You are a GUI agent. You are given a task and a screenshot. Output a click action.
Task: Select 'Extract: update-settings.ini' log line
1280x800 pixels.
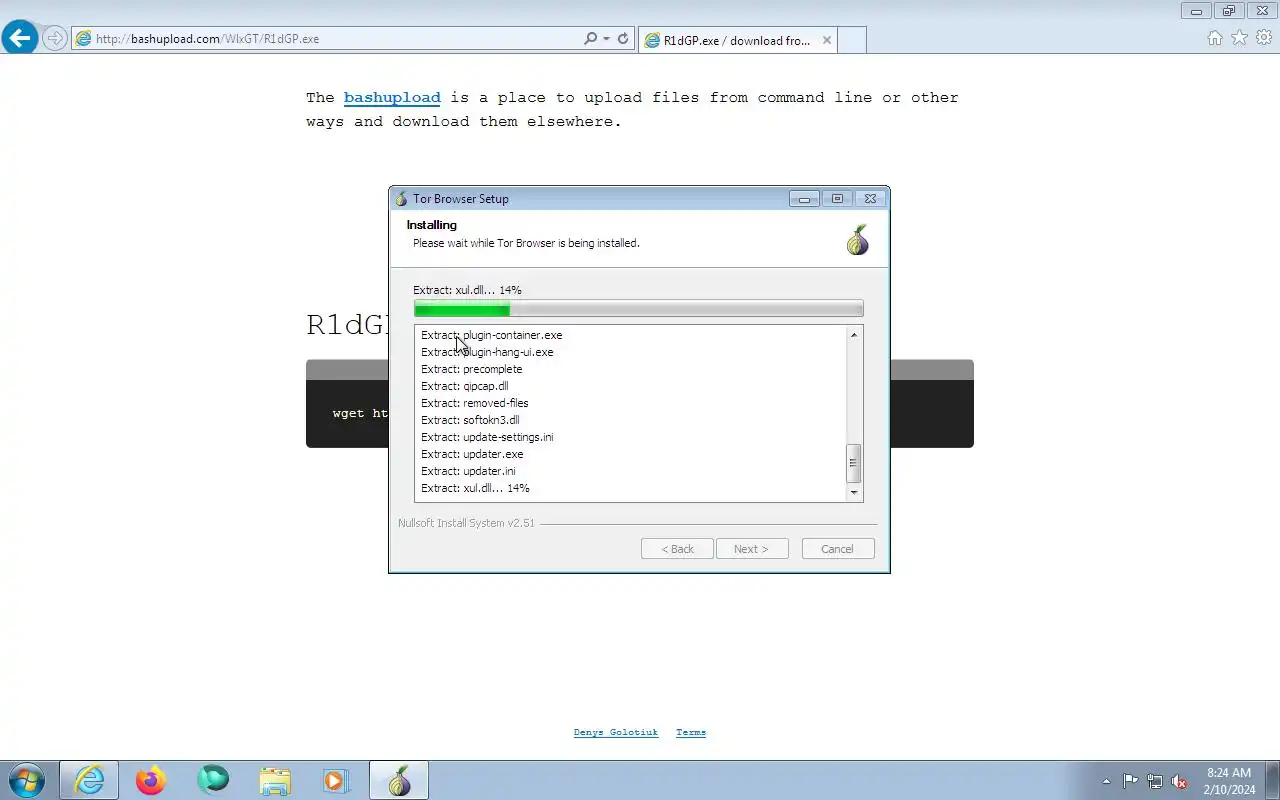(x=487, y=437)
